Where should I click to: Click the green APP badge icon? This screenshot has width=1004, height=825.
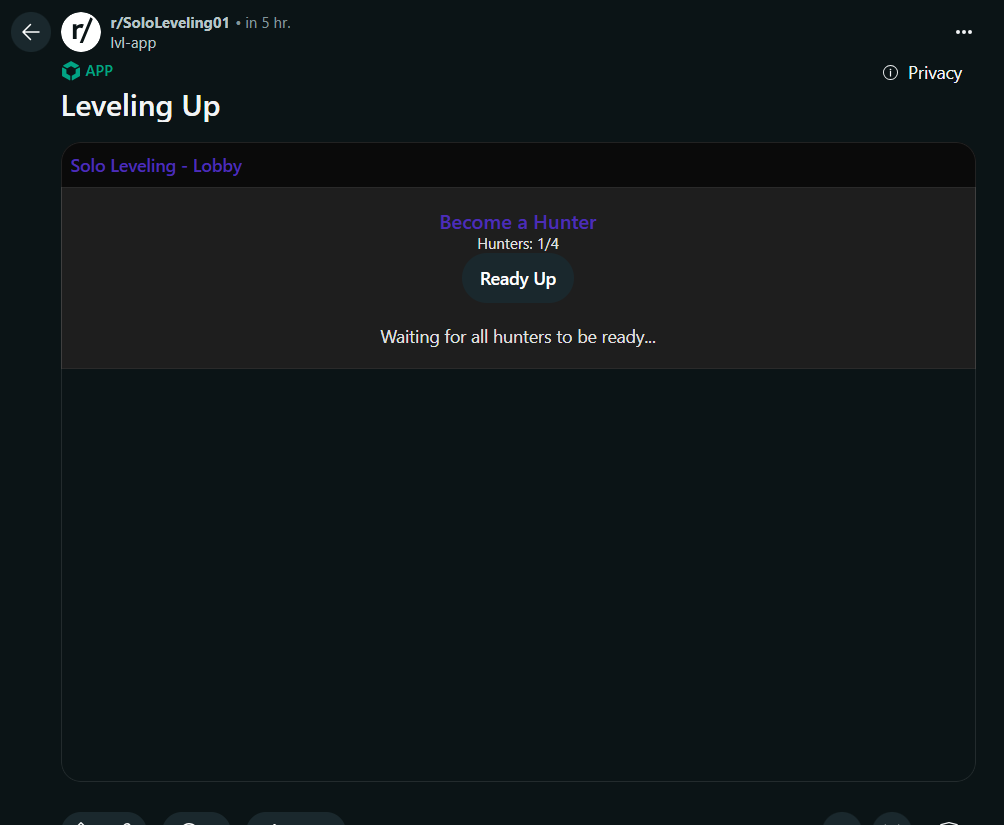coord(71,71)
